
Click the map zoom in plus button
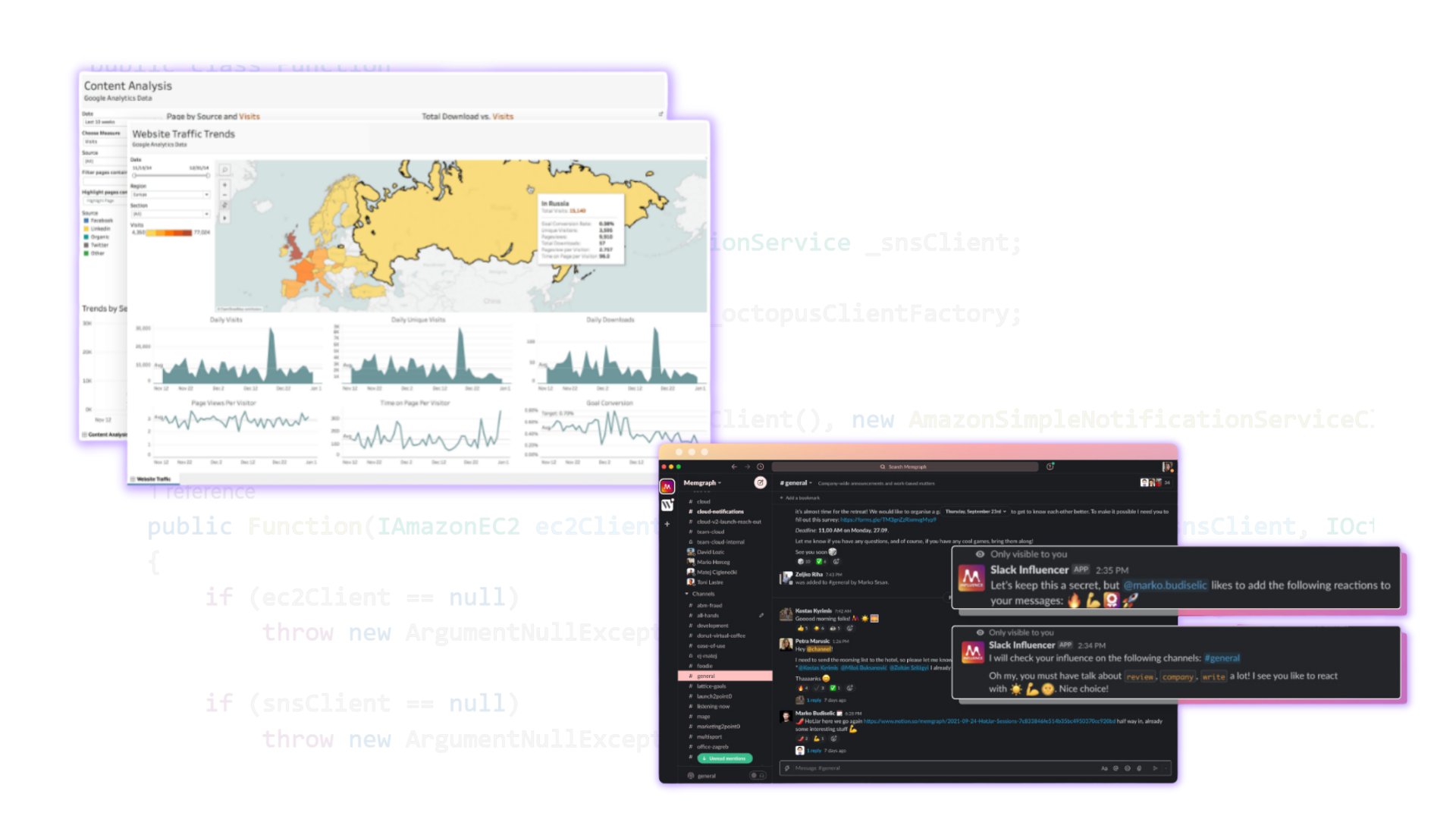click(x=224, y=185)
